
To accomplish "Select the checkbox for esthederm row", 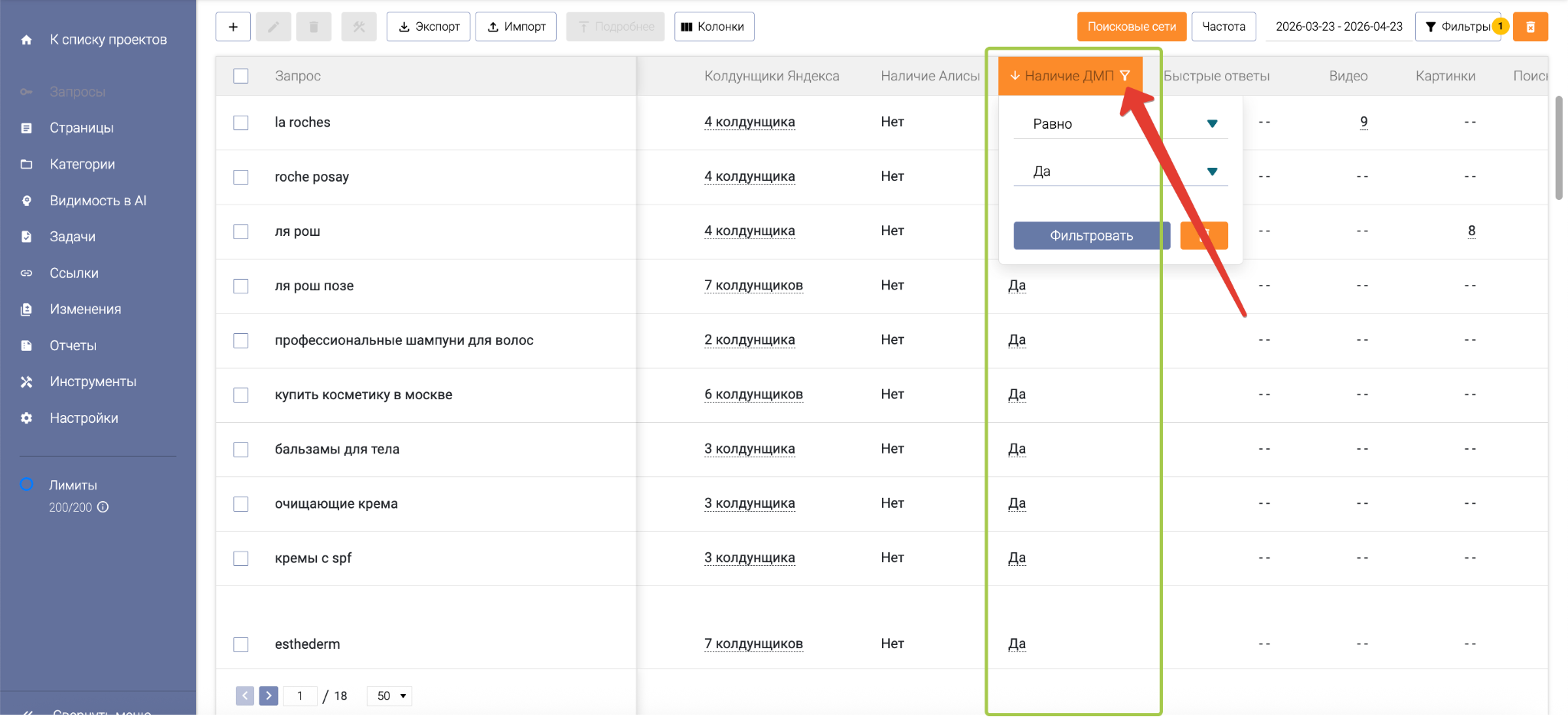I will coord(241,644).
